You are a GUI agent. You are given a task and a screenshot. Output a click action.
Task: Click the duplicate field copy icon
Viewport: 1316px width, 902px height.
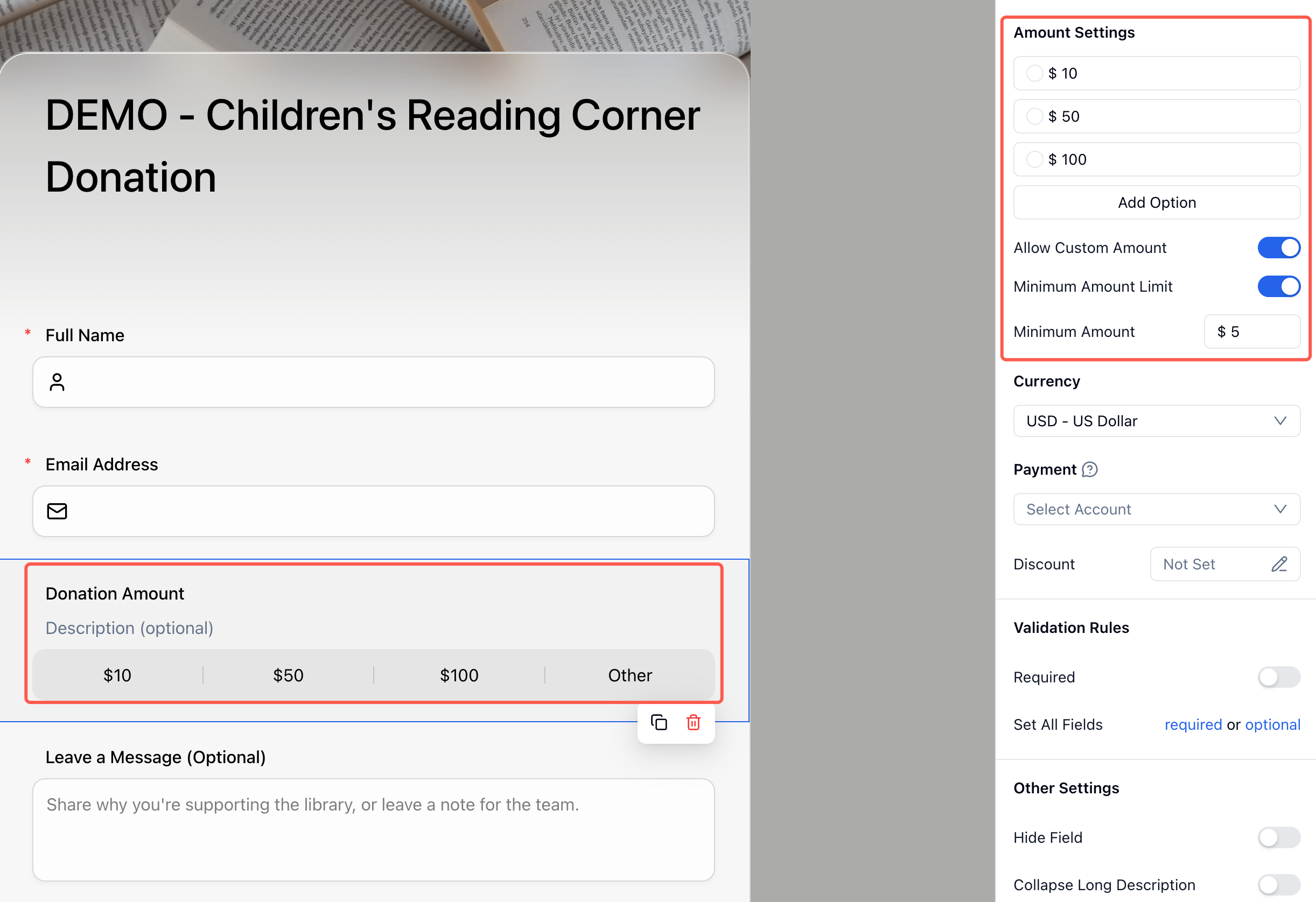(659, 723)
